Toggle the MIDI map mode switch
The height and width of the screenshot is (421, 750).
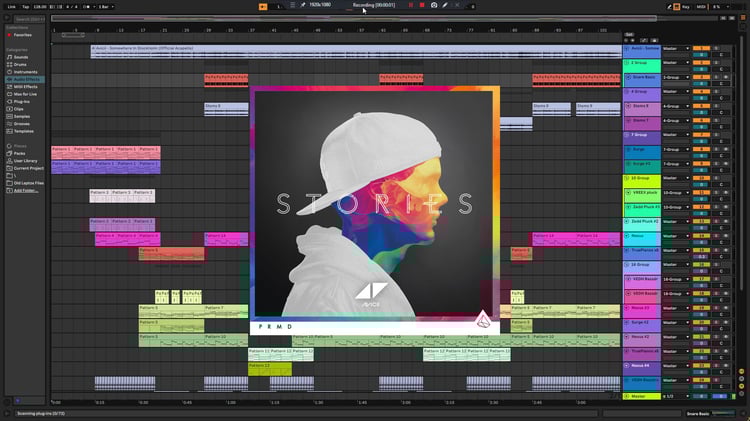pos(701,7)
